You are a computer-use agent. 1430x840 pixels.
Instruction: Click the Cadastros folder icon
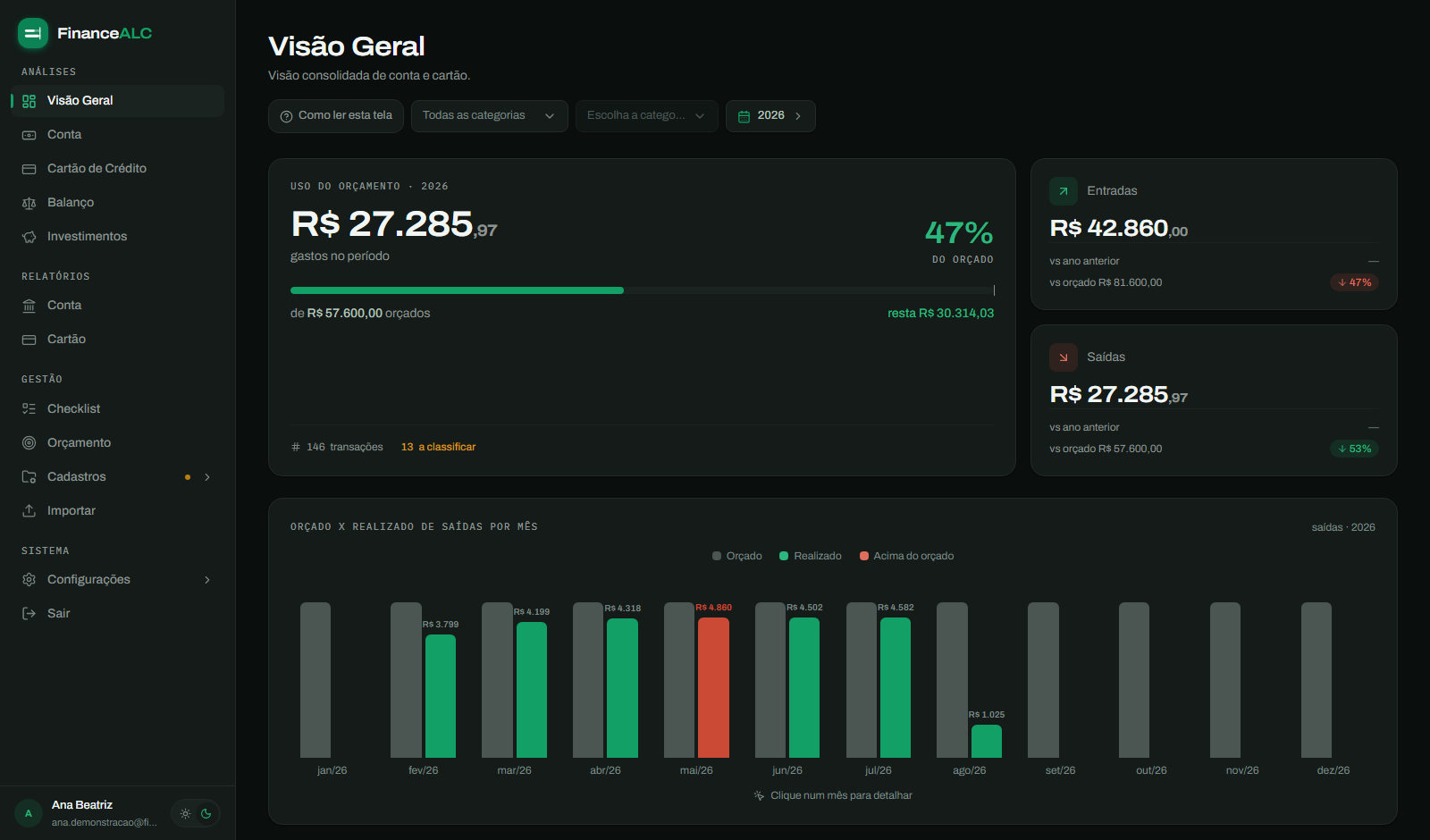(x=29, y=477)
